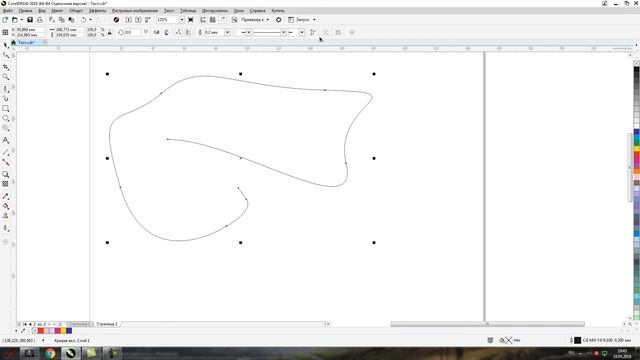The height and width of the screenshot is (360, 640).
Task: Switch to the Page 2 tab
Action: 107,324
